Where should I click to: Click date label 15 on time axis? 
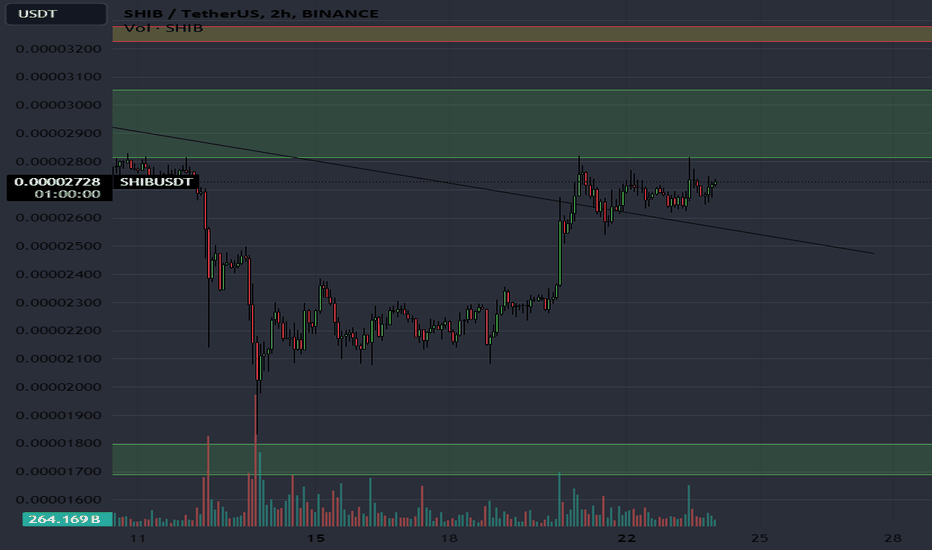(316, 538)
